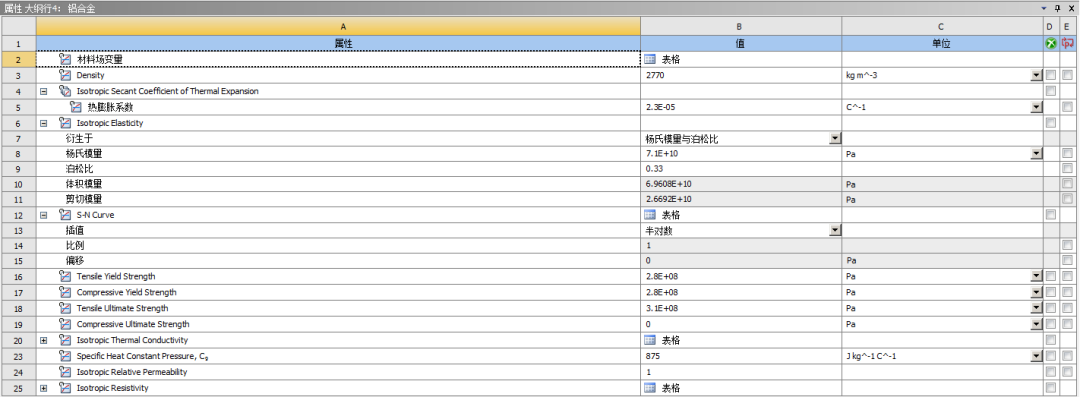Click the 体积模量 value 6.9608E+10
The image size is (1080, 397).
[x=740, y=184]
